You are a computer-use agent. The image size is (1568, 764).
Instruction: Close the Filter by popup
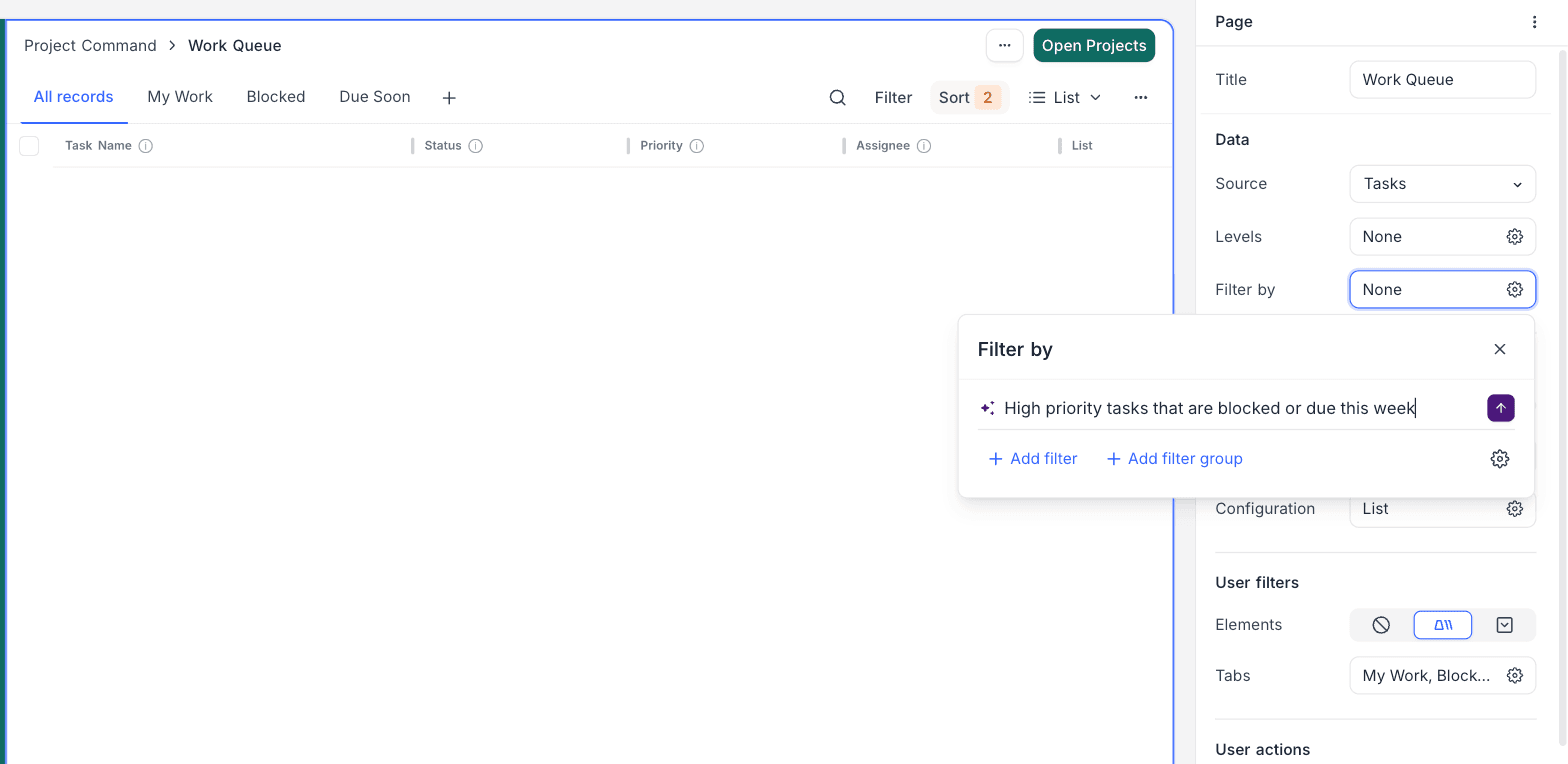pos(1500,349)
